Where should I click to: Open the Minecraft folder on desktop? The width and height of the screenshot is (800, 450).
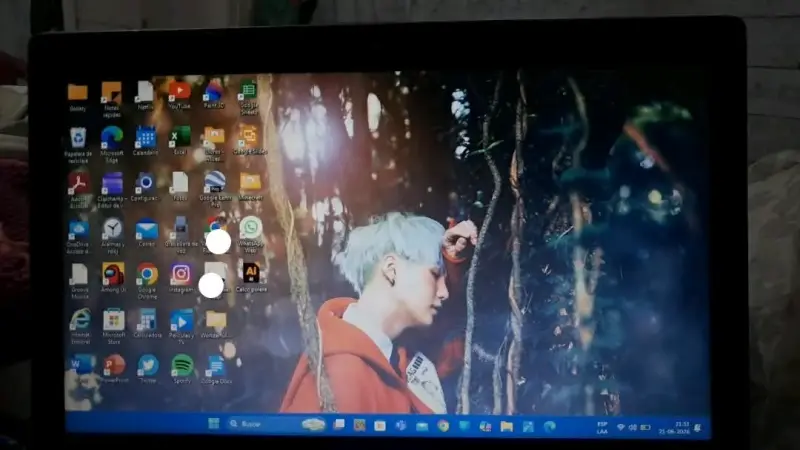click(251, 186)
